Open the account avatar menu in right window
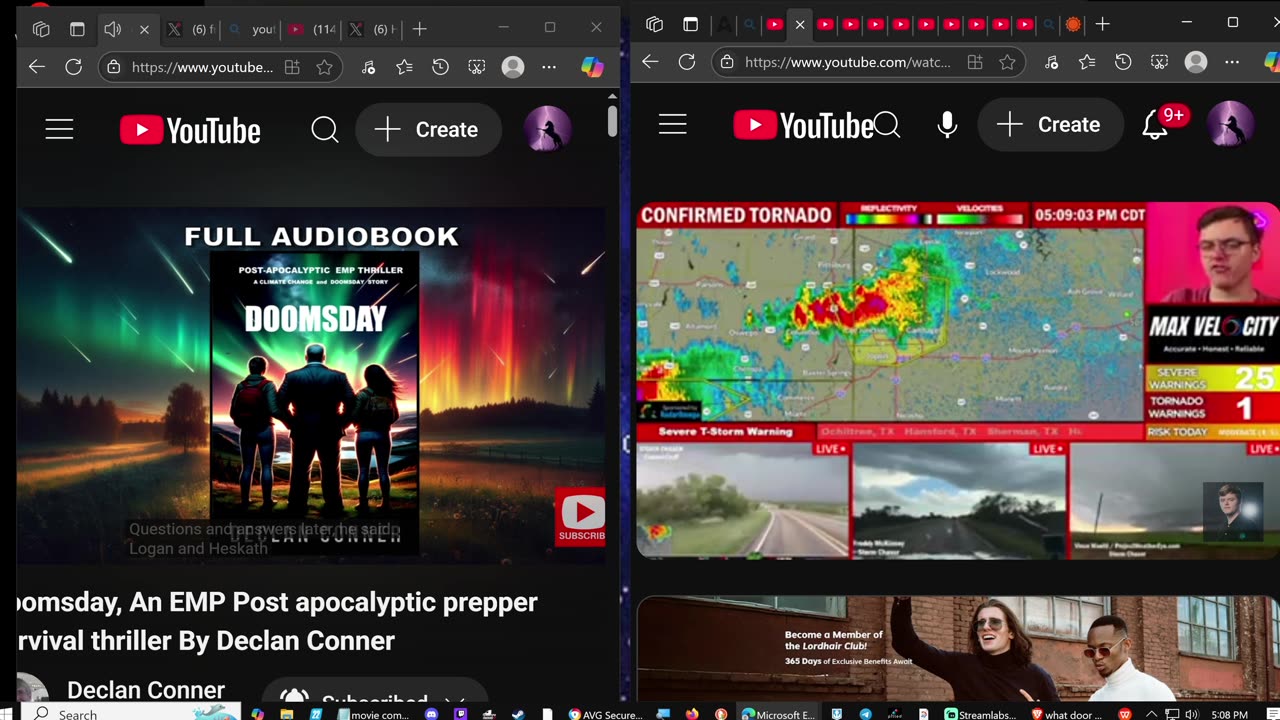Viewport: 1280px width, 720px height. 1230,125
